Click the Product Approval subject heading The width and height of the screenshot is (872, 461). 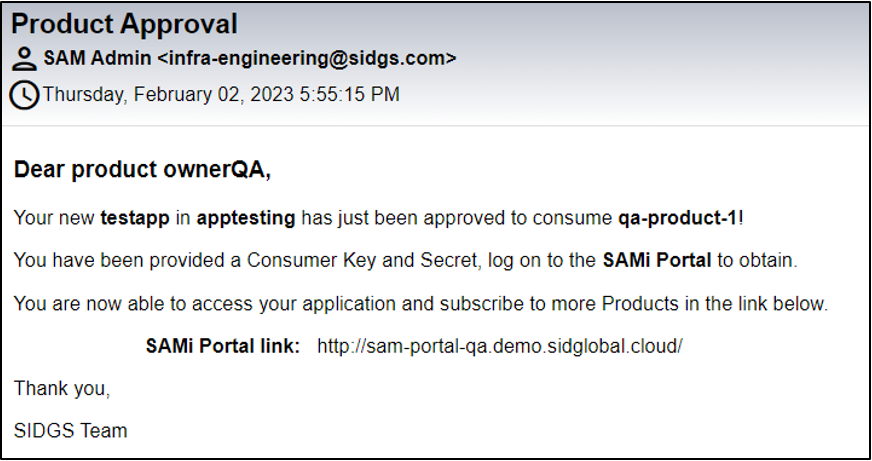(x=124, y=24)
